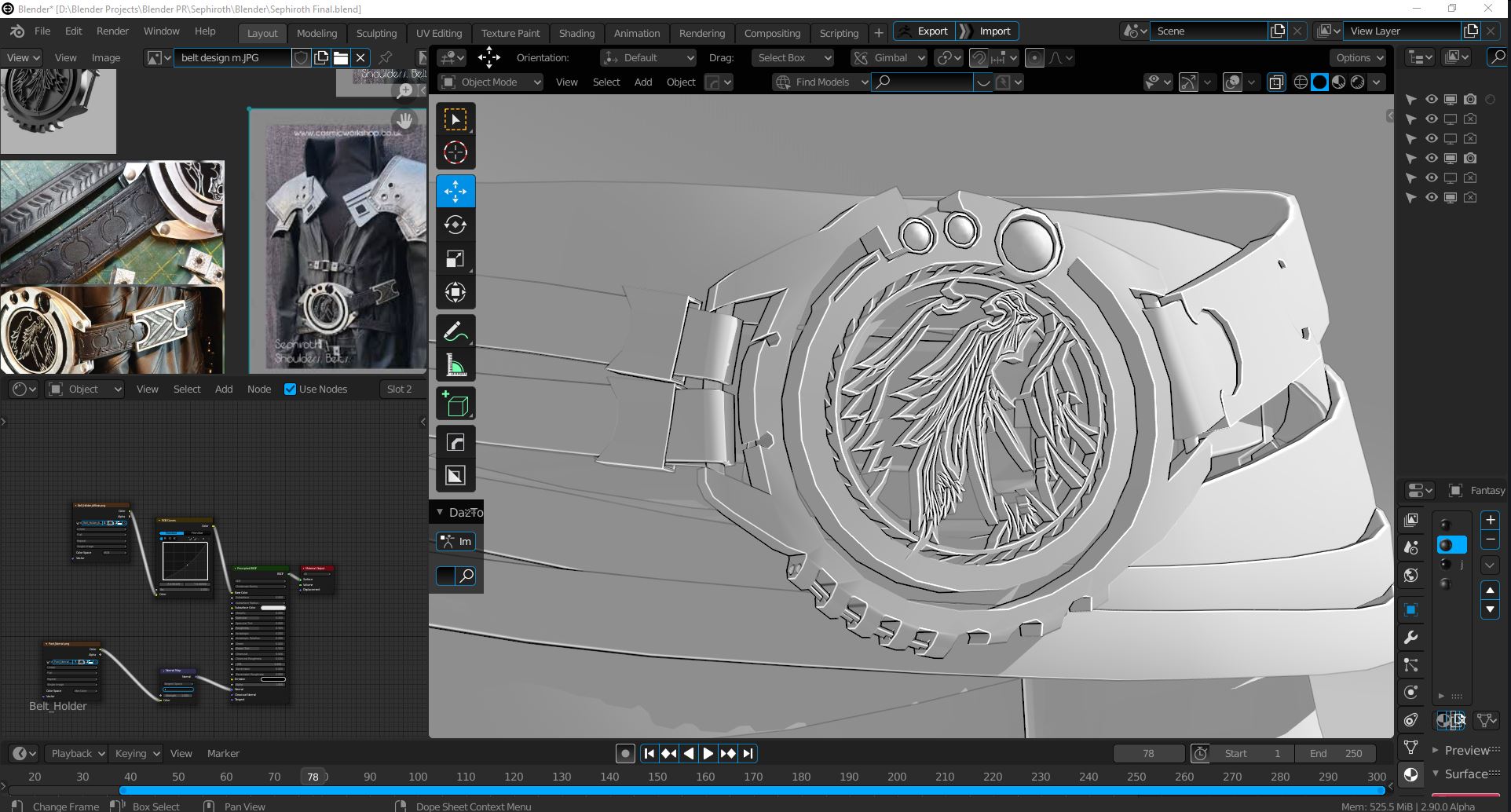Open the Object Data mesh properties tab
This screenshot has width=1511, height=812.
(x=1411, y=747)
